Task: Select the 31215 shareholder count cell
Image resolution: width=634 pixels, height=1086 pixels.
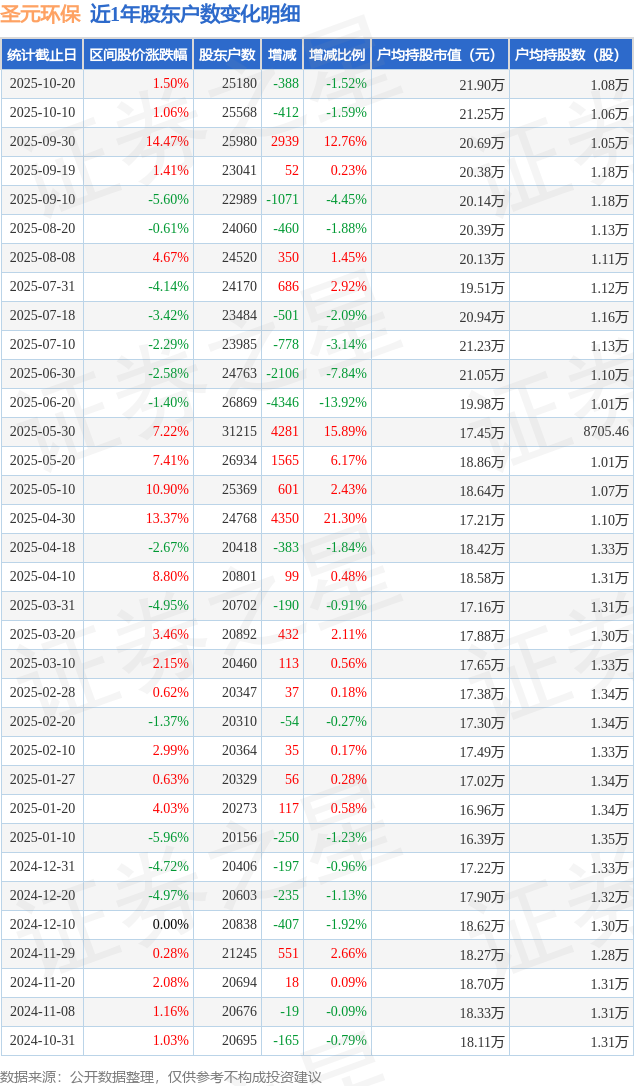Action: click(x=239, y=432)
